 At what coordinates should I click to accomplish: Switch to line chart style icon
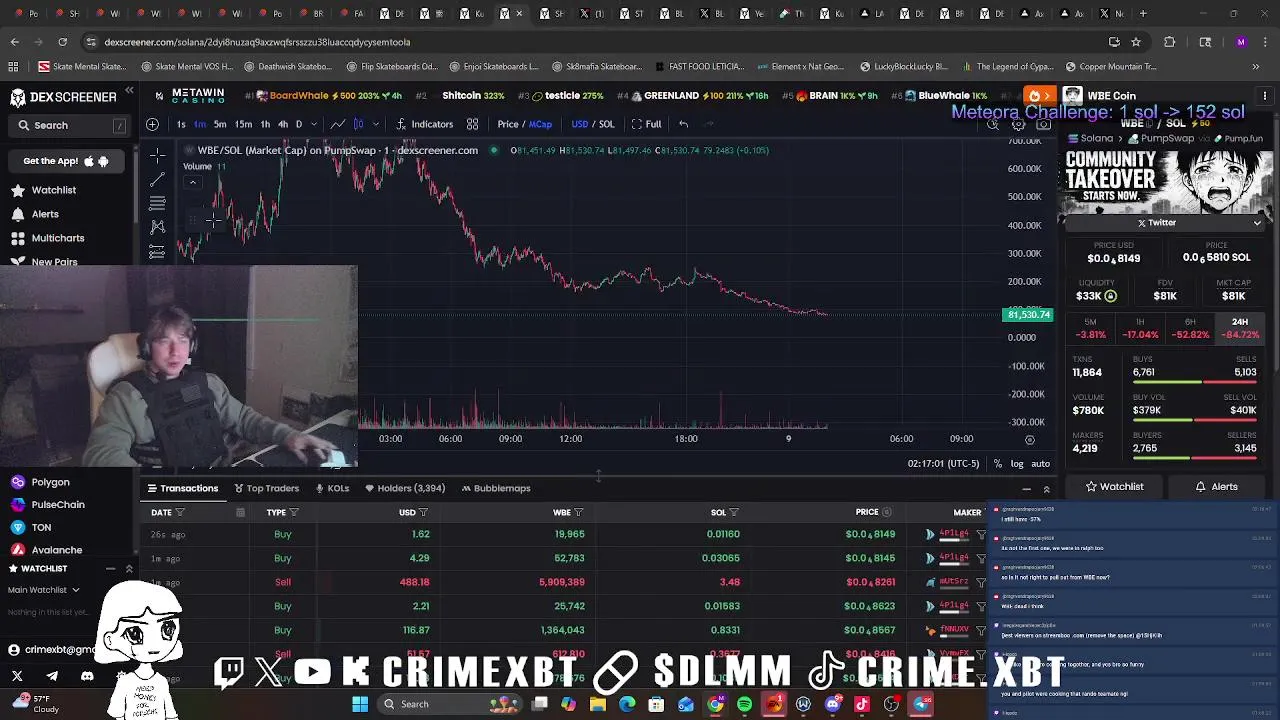338,124
